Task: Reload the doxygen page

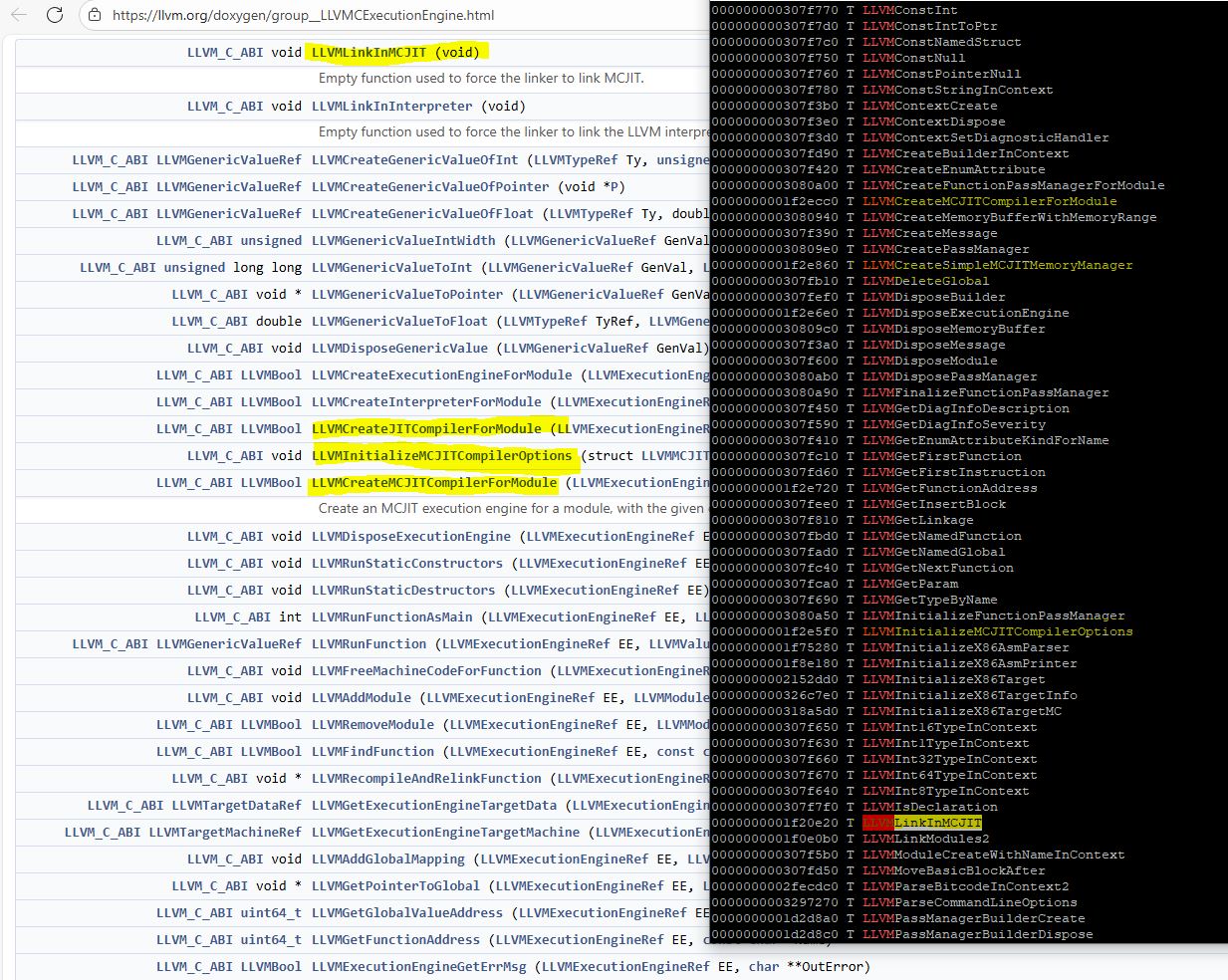Action: 55,15
